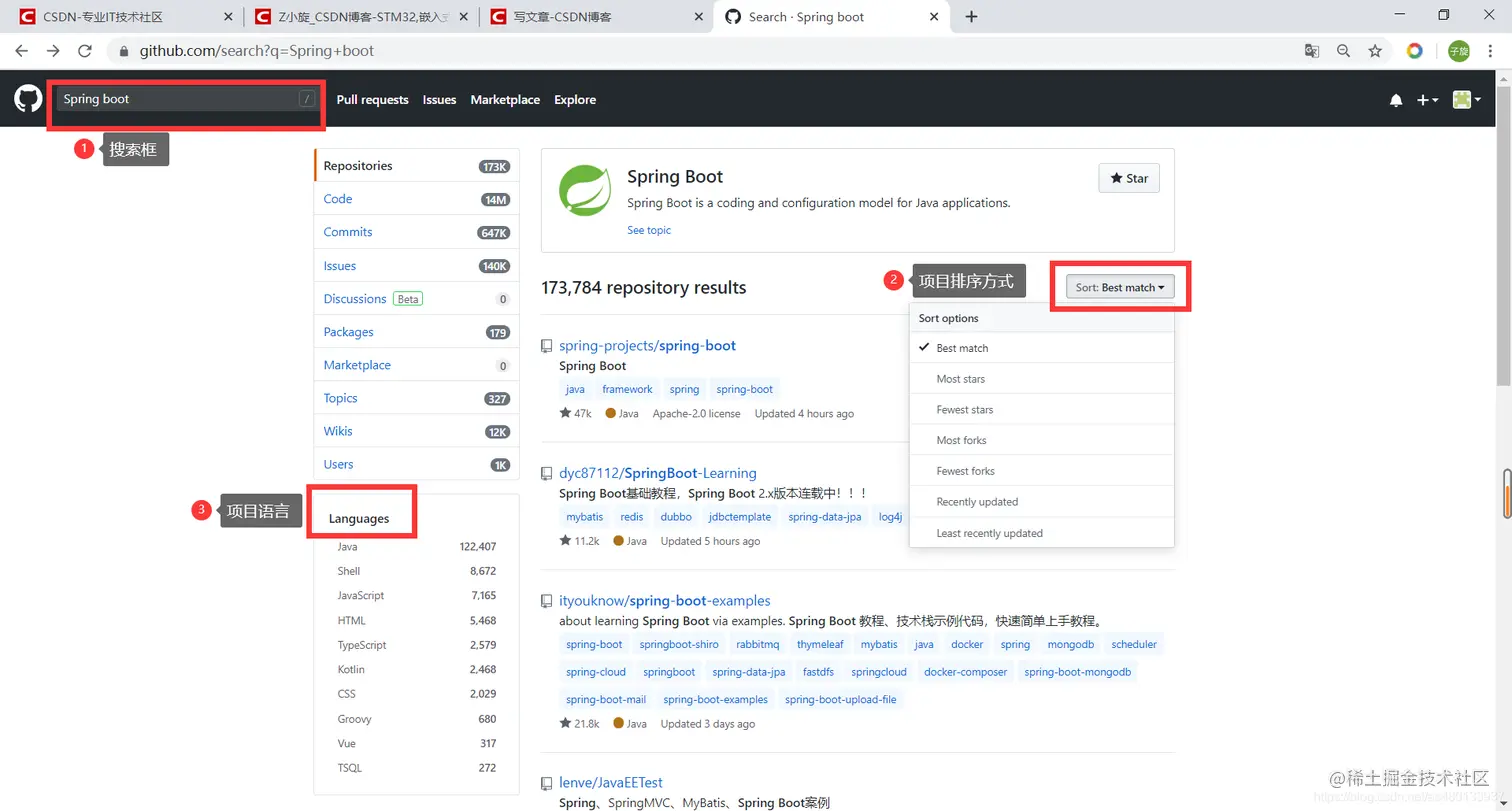Select the Packages filter
The image size is (1512, 811).
(417, 332)
